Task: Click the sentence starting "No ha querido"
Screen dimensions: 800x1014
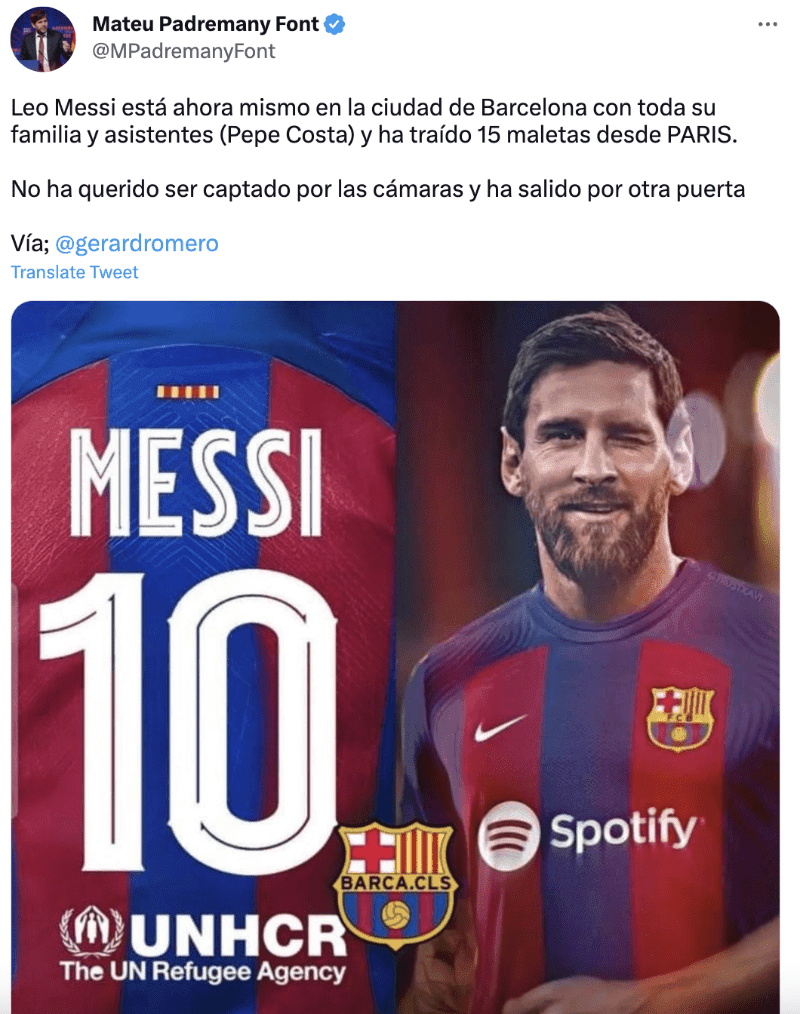Action: coord(378,189)
